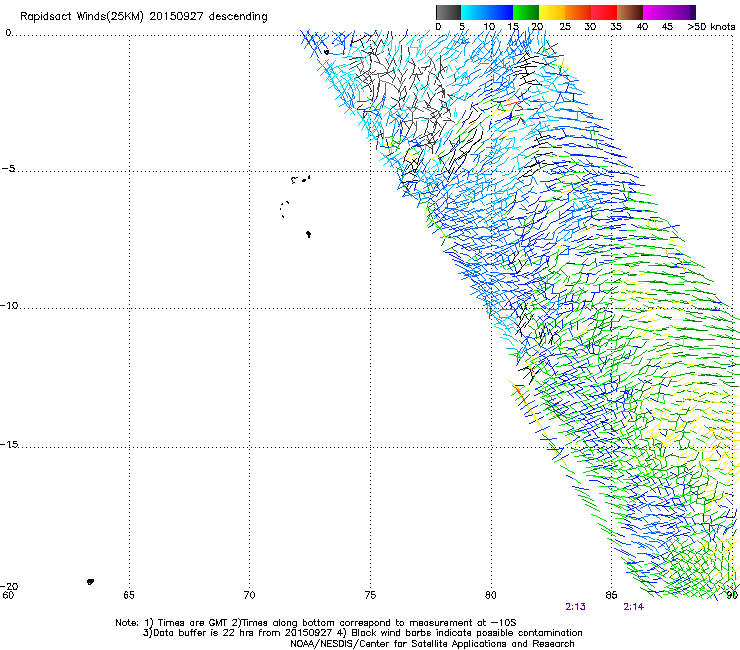Screen dimensions: 740x650
Task: Click the longitude label '85'
Action: tap(611, 595)
